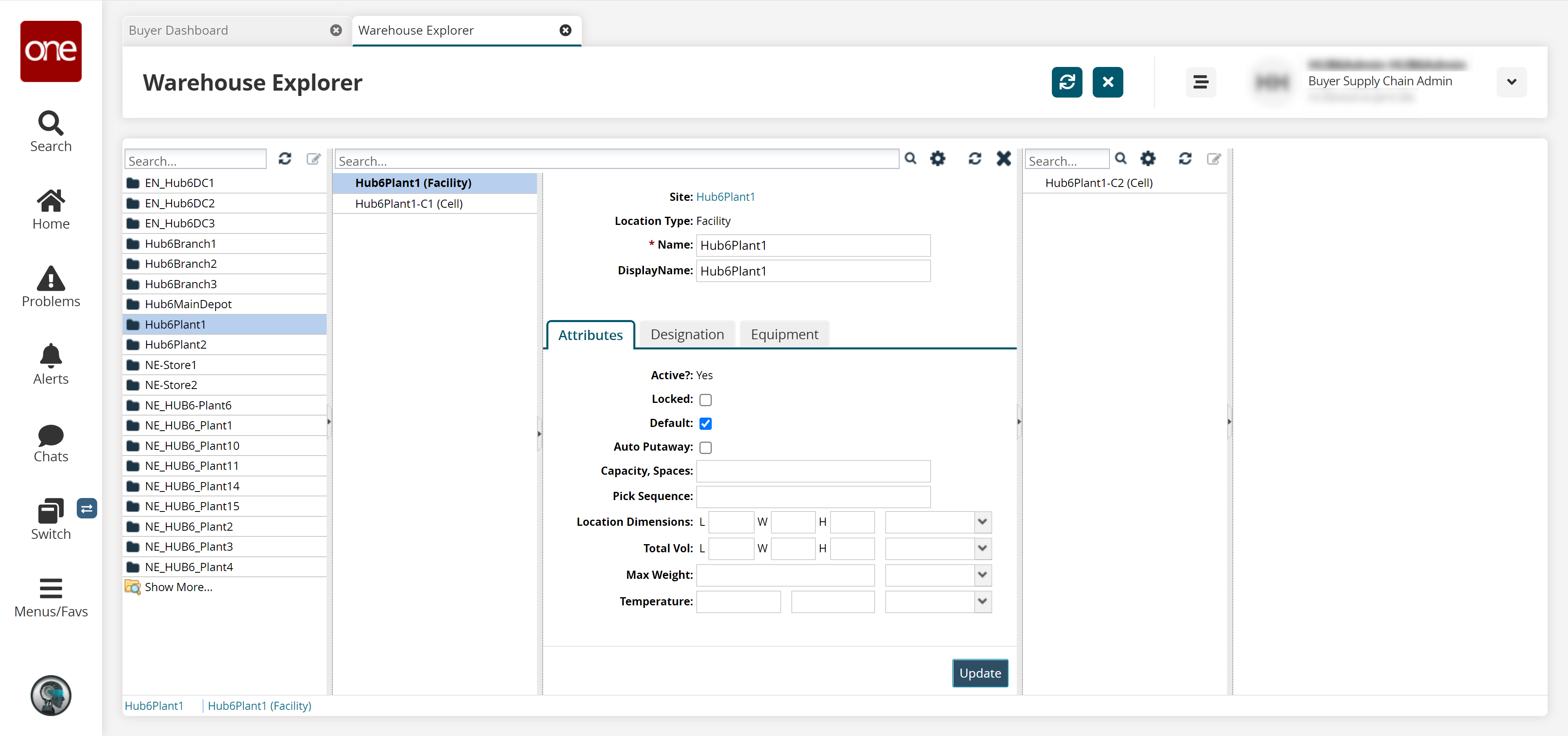1568x736 pixels.
Task: Toggle the Locked checkbox
Action: point(706,400)
